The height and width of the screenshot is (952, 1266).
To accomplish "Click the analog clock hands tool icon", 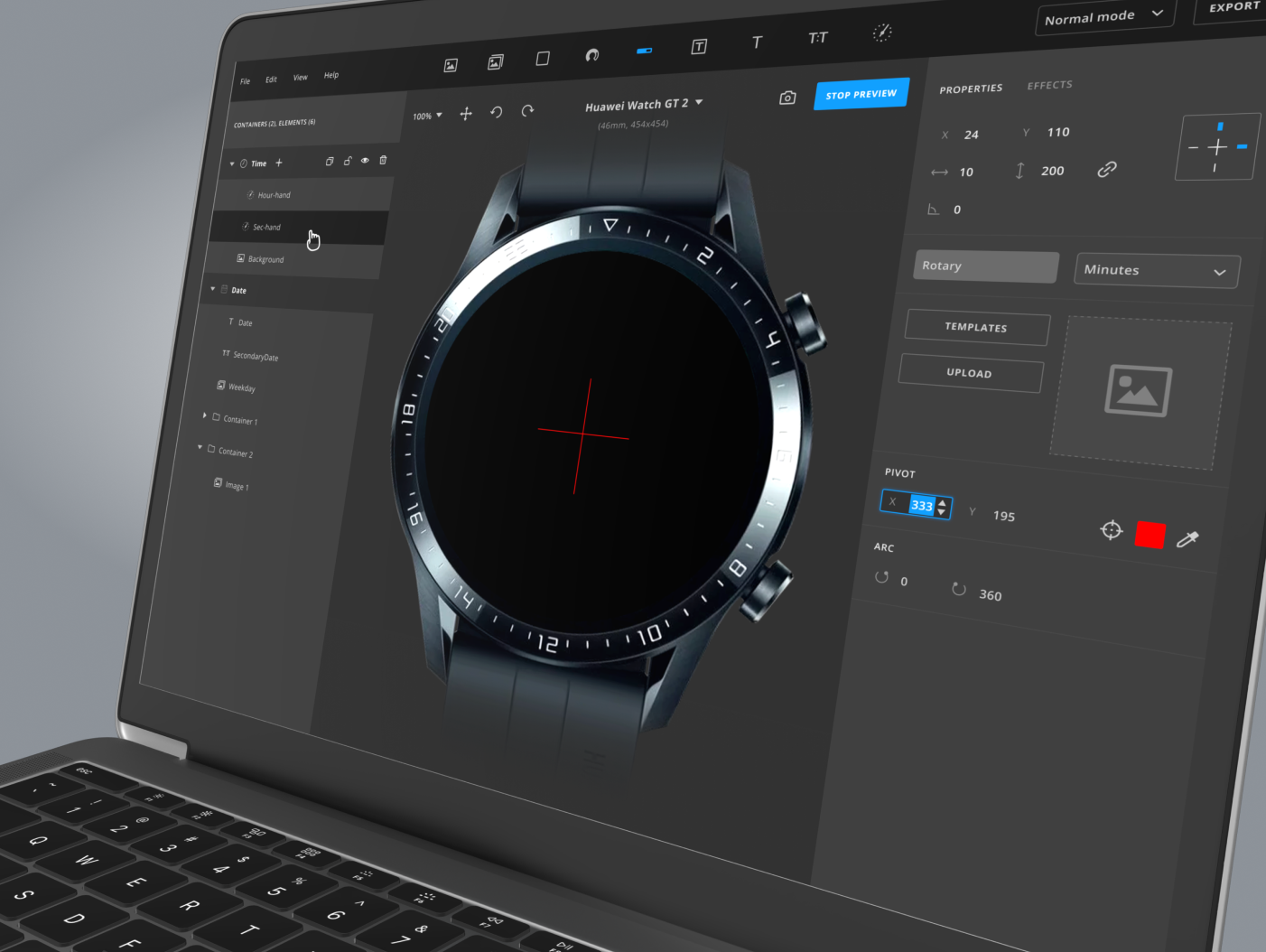I will point(881,33).
